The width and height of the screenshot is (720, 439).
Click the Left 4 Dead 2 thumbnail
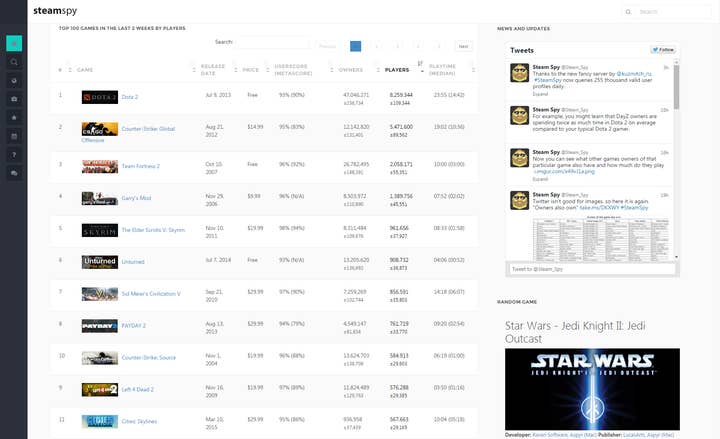tap(100, 389)
